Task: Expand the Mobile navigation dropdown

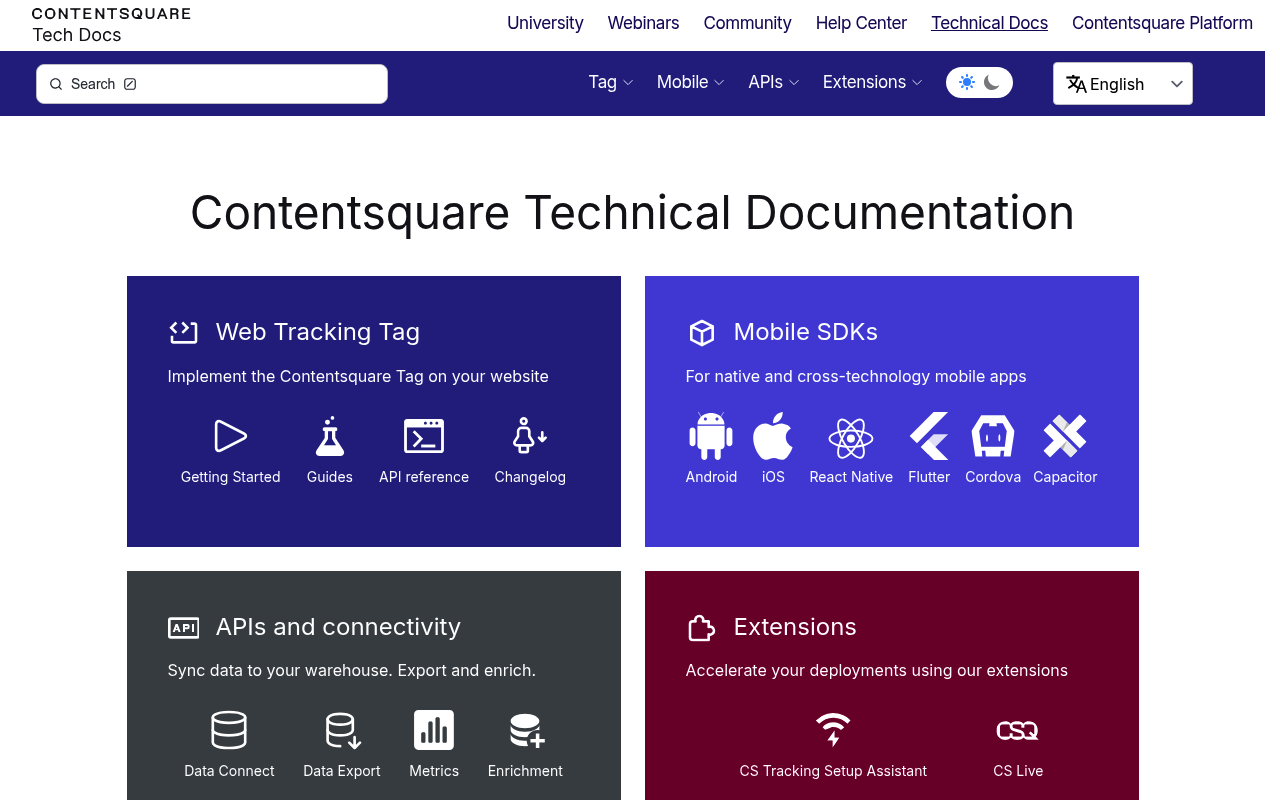Action: pos(690,82)
